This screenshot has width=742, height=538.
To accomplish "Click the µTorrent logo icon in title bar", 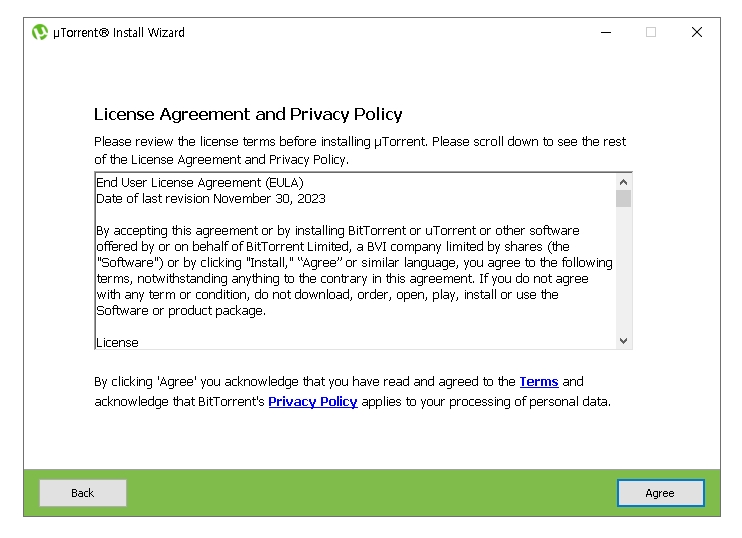I will pos(40,32).
